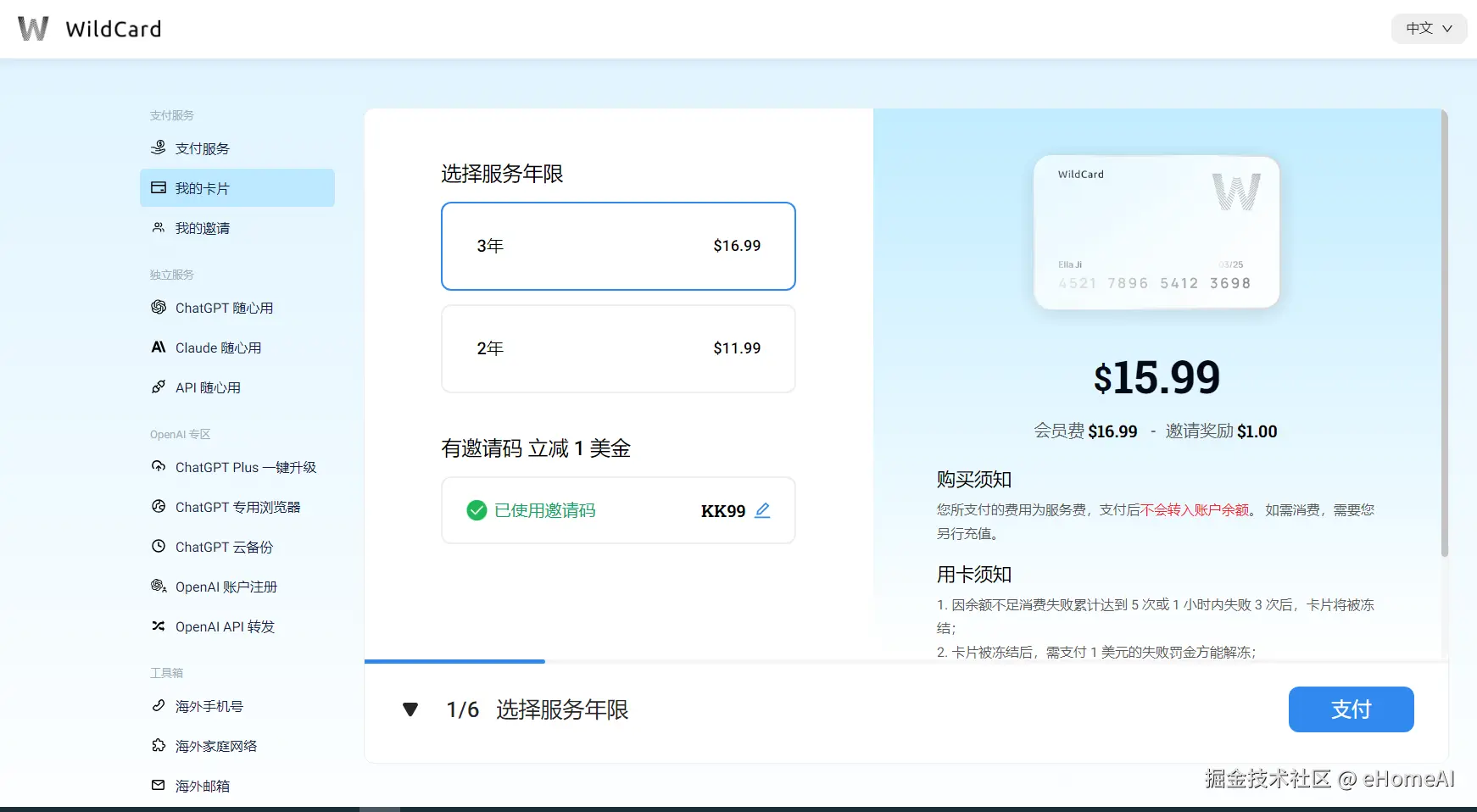Click the 海外家庭网络 puzzle icon
1477x812 pixels.
coord(159,745)
